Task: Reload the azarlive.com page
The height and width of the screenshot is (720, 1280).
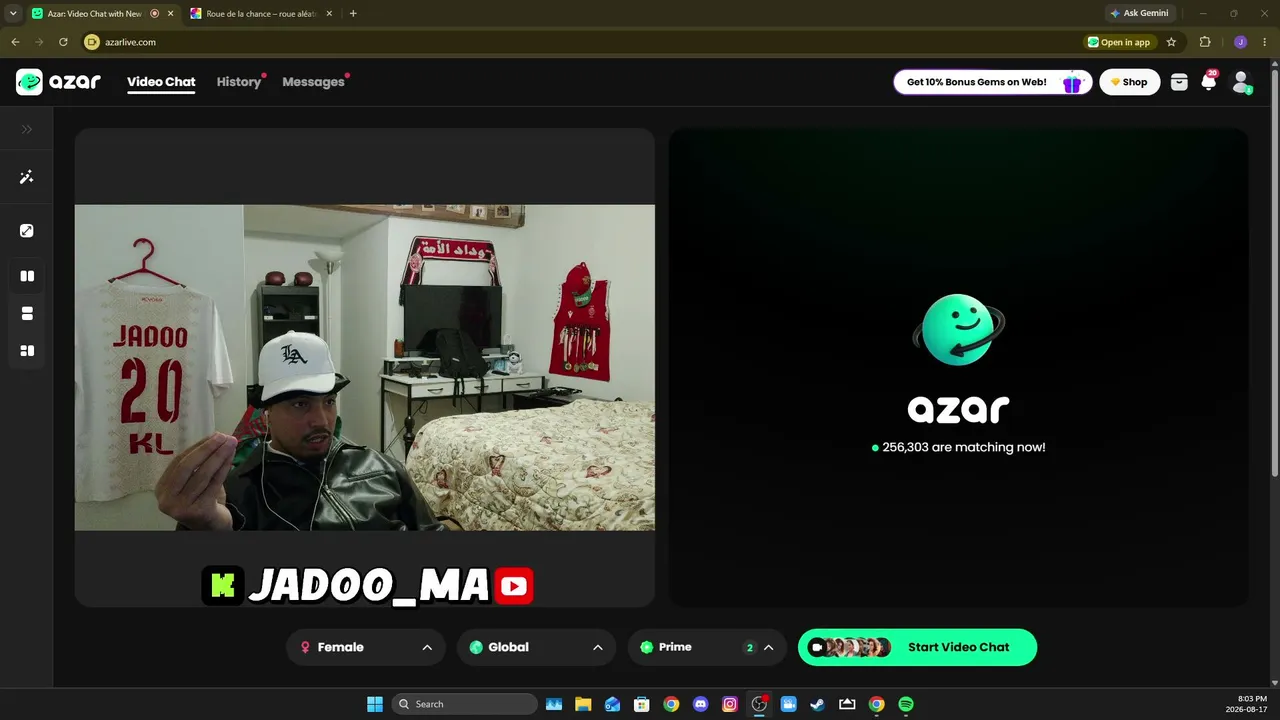Action: [x=63, y=42]
